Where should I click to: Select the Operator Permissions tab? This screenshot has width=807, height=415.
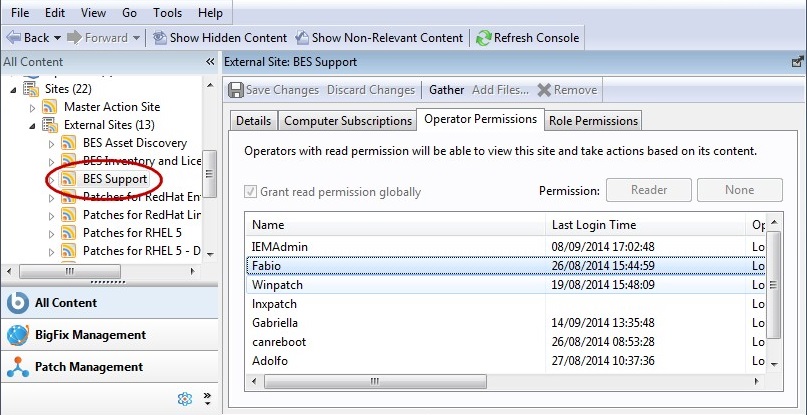point(480,119)
